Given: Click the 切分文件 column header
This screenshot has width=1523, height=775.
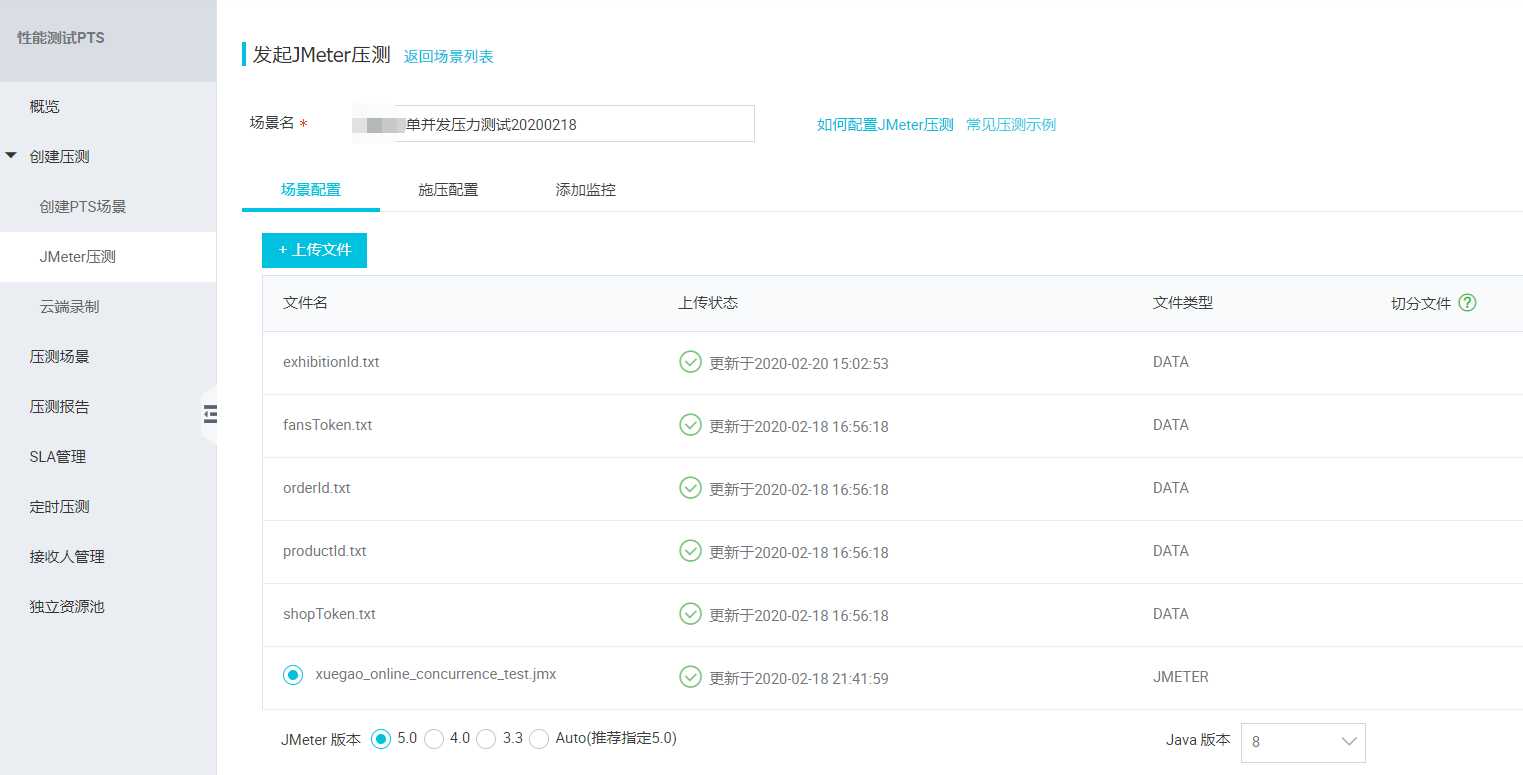Looking at the screenshot, I should coord(1421,303).
